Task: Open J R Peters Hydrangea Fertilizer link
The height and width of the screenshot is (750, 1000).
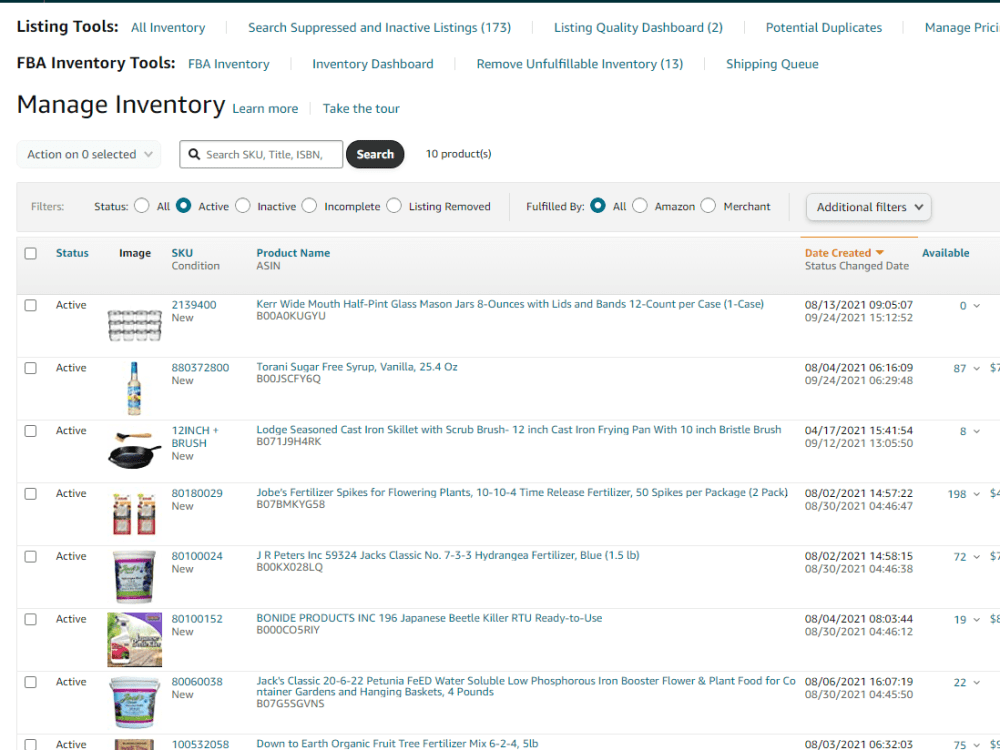Action: tap(448, 555)
